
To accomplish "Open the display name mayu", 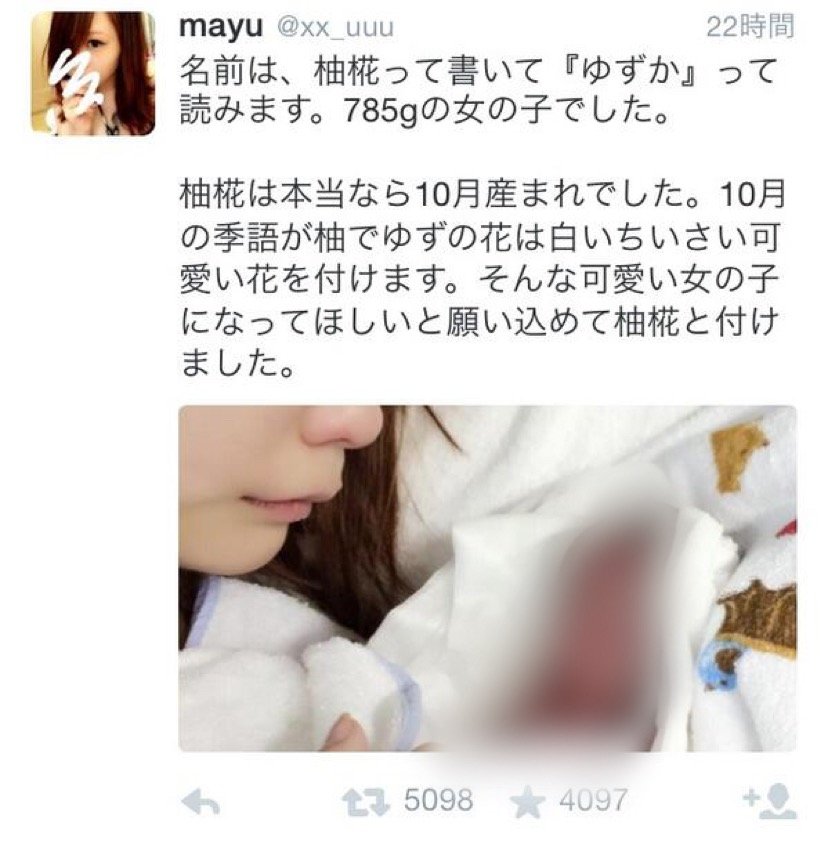I will (x=221, y=25).
